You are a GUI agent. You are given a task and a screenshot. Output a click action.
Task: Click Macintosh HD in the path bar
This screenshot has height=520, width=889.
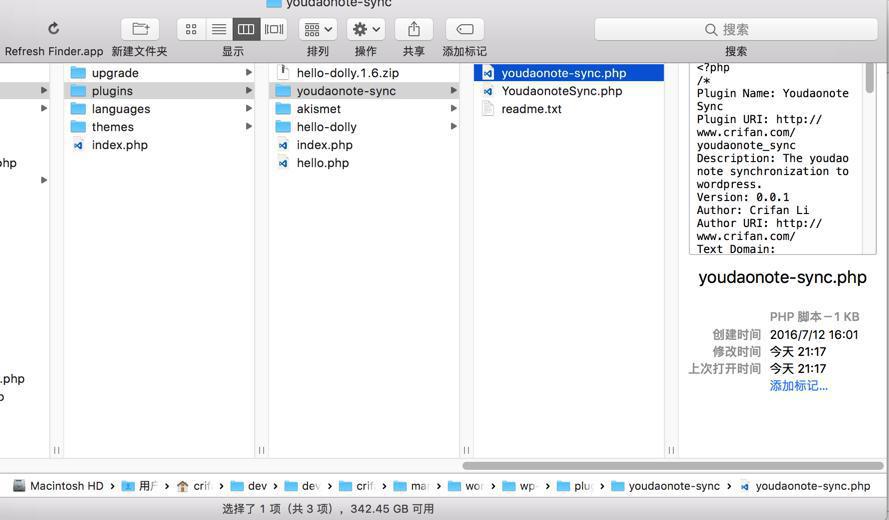pos(58,486)
